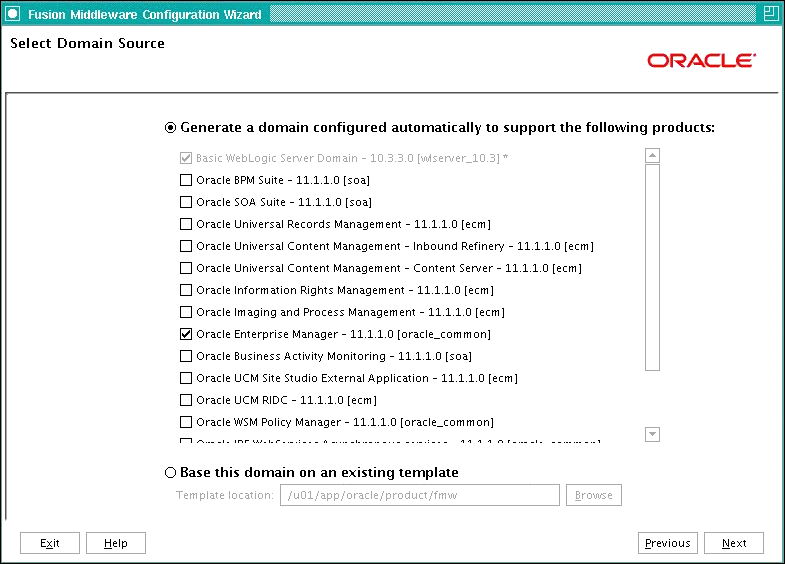The width and height of the screenshot is (785, 564).
Task: Click the 'Template location:' label
Action: click(225, 495)
